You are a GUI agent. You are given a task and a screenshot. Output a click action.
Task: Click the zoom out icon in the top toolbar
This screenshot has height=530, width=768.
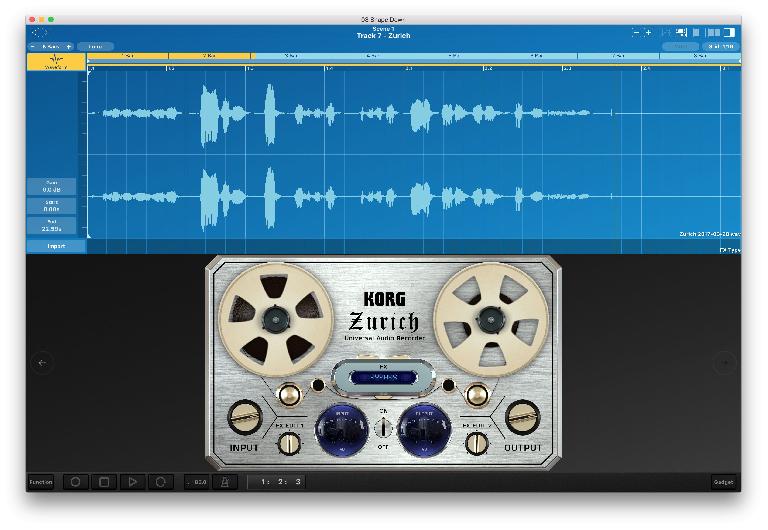tap(636, 32)
